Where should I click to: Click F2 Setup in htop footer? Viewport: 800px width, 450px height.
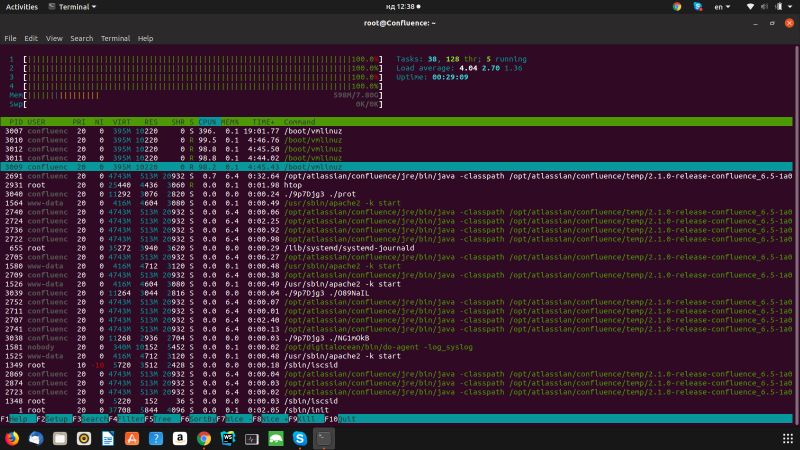(54, 419)
